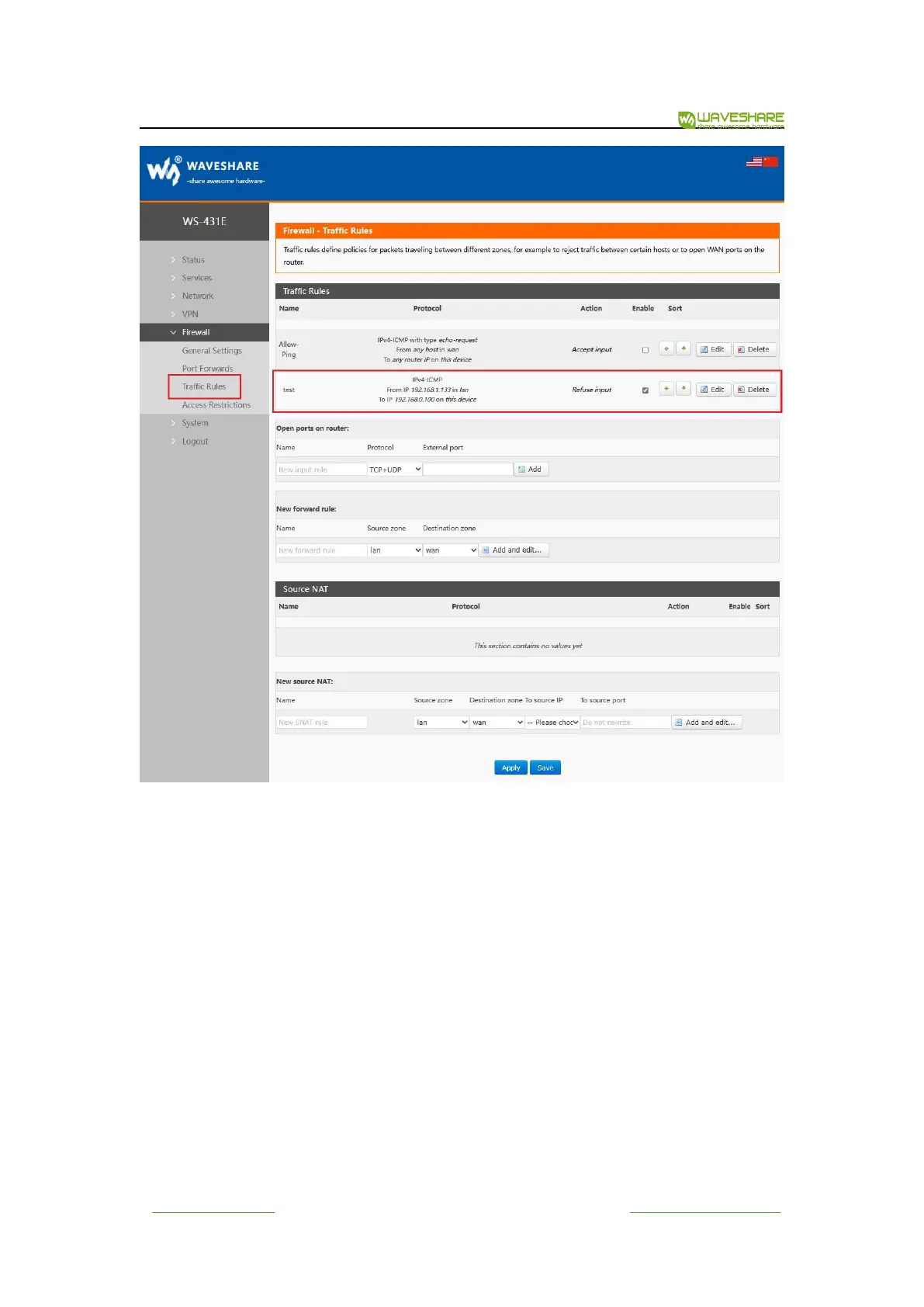The image size is (924, 1307).
Task: Open General Settings under Firewall
Action: [212, 351]
